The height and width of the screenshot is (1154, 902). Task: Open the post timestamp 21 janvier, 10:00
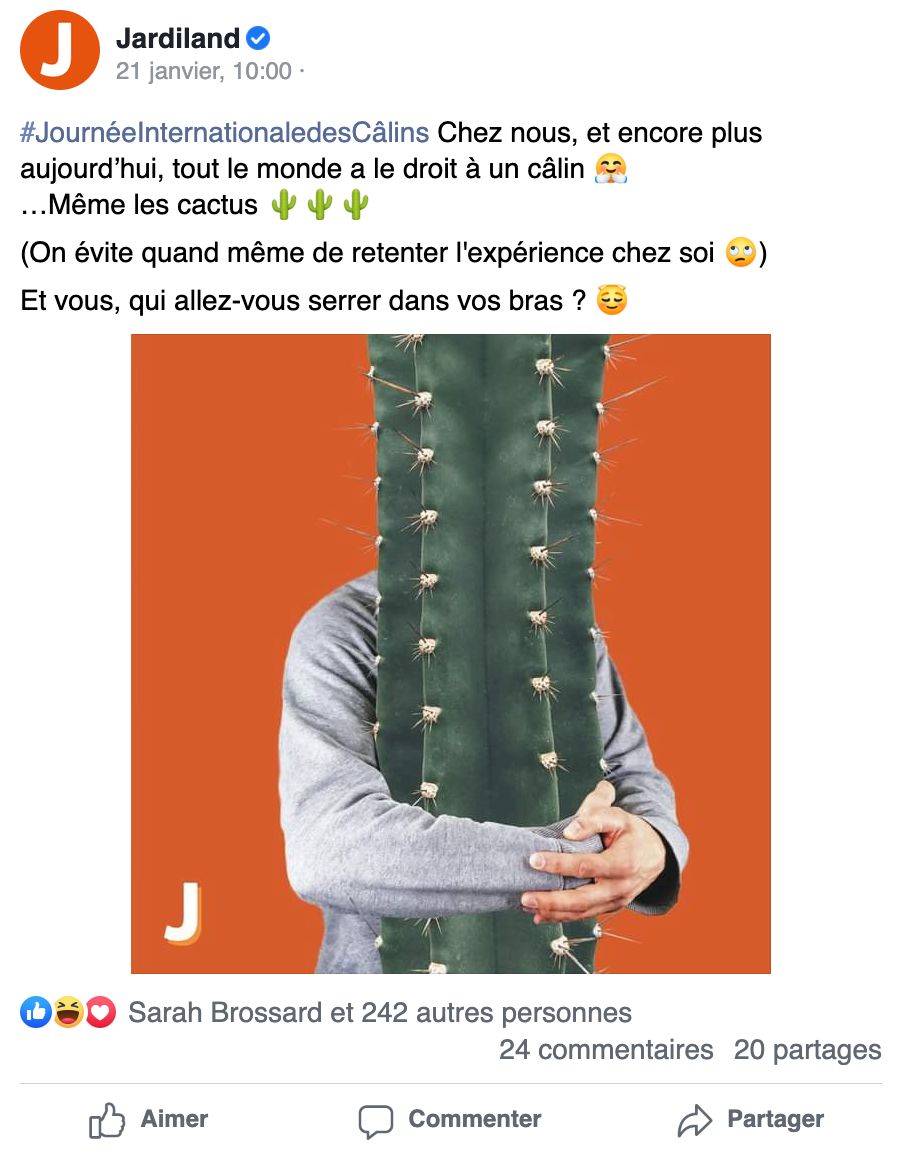pyautogui.click(x=204, y=71)
